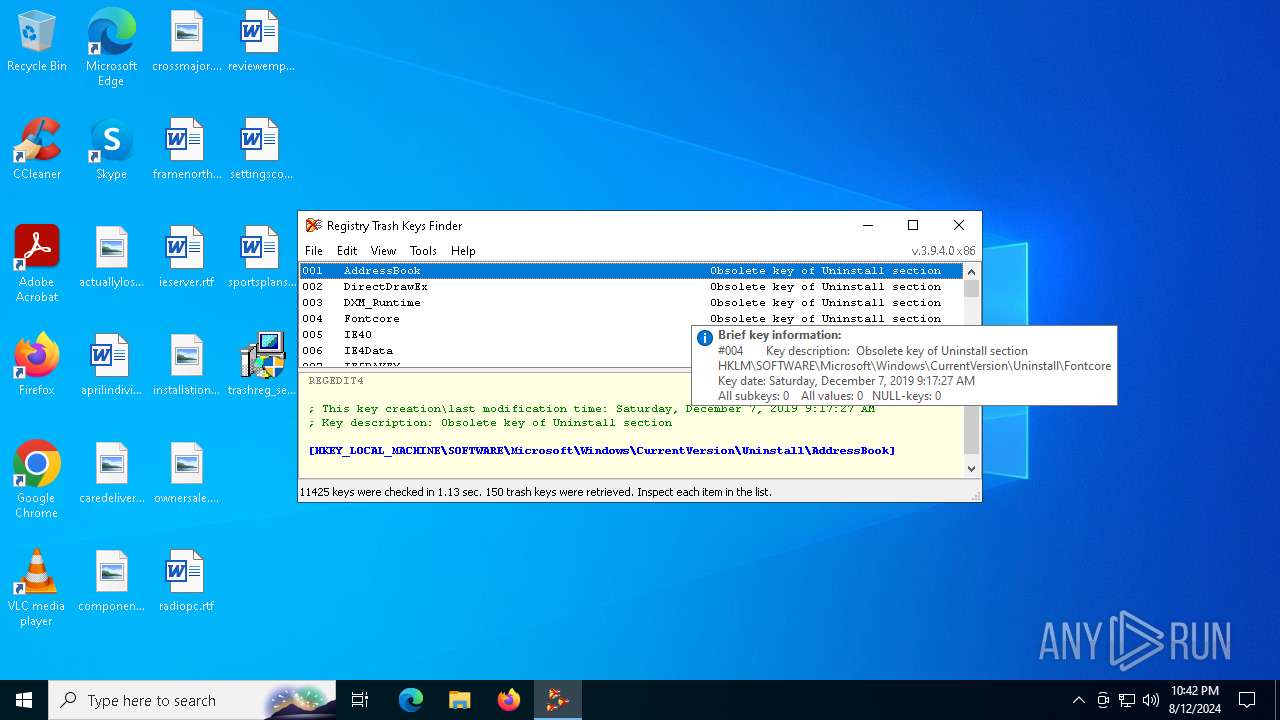Select the trashreg_se installer icon
This screenshot has width=1280, height=720.
(260, 365)
